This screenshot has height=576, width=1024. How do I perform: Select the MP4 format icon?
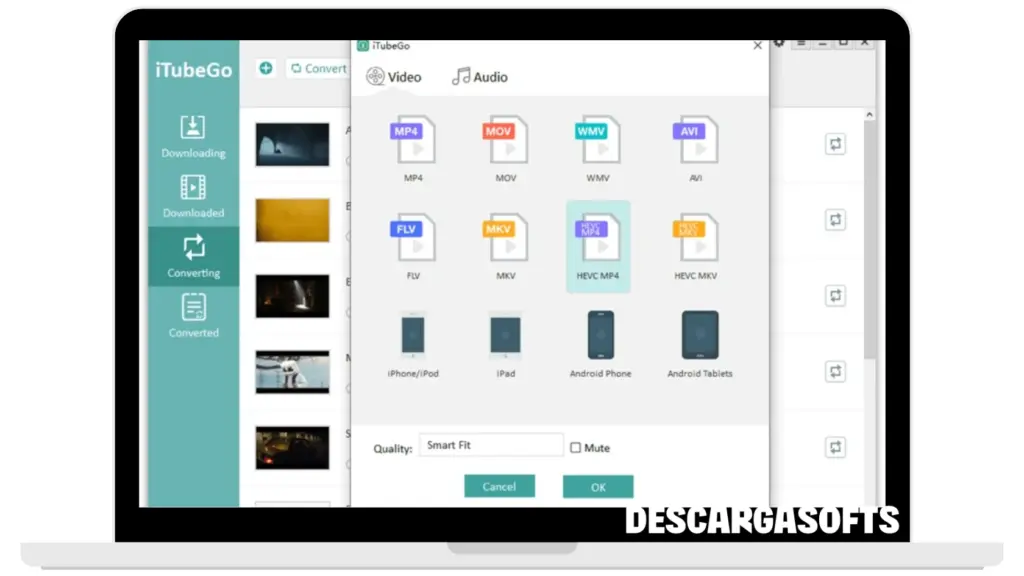point(413,140)
